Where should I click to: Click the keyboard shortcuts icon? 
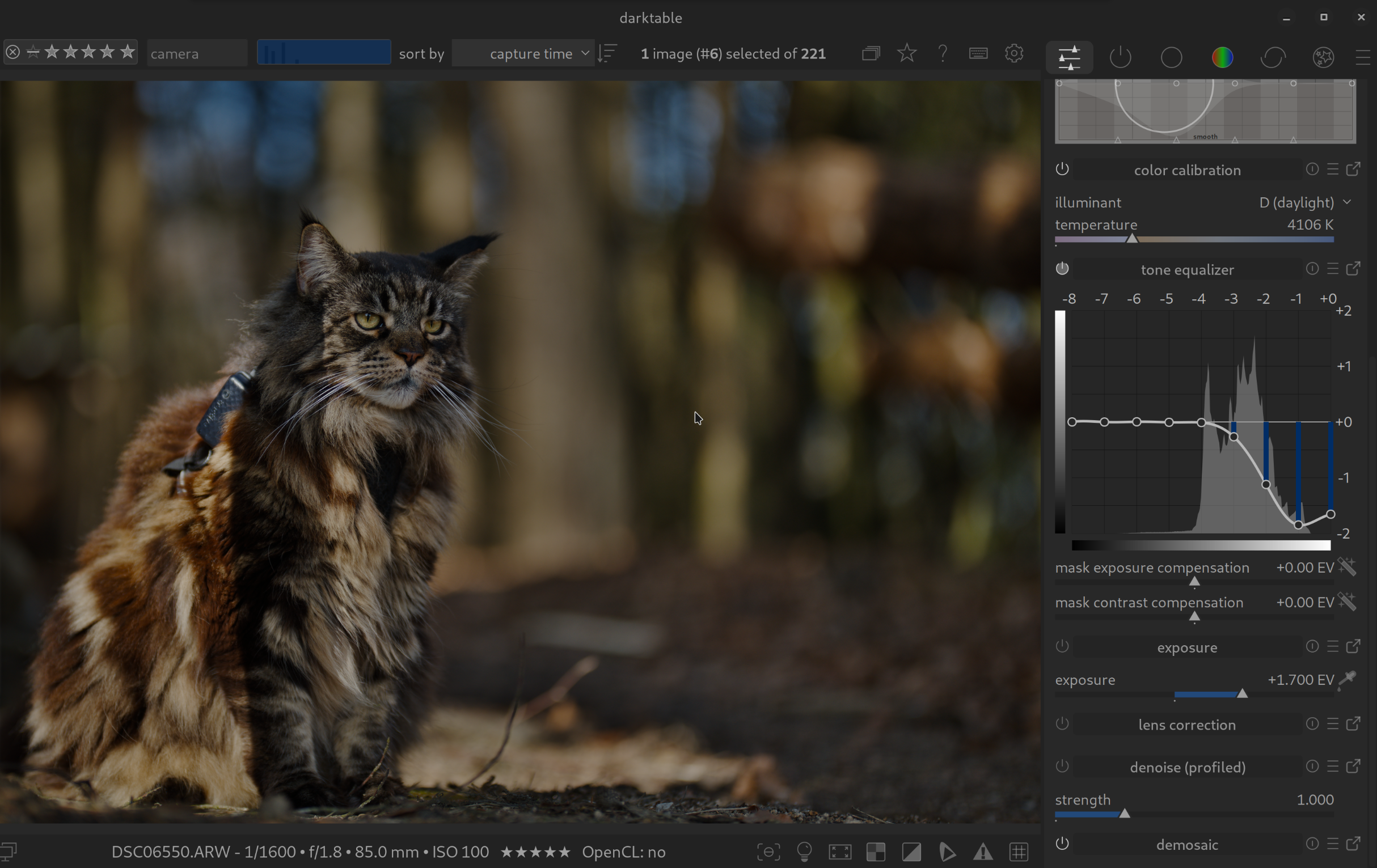pyautogui.click(x=978, y=53)
